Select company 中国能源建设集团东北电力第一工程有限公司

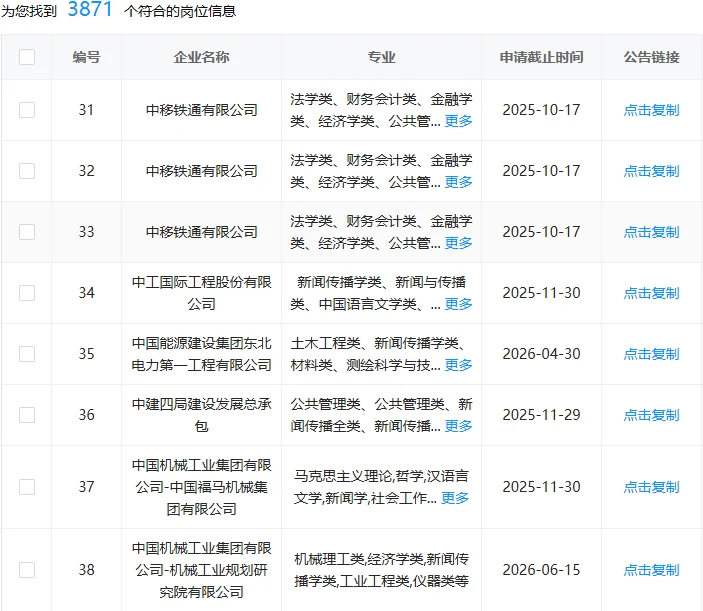coord(202,354)
